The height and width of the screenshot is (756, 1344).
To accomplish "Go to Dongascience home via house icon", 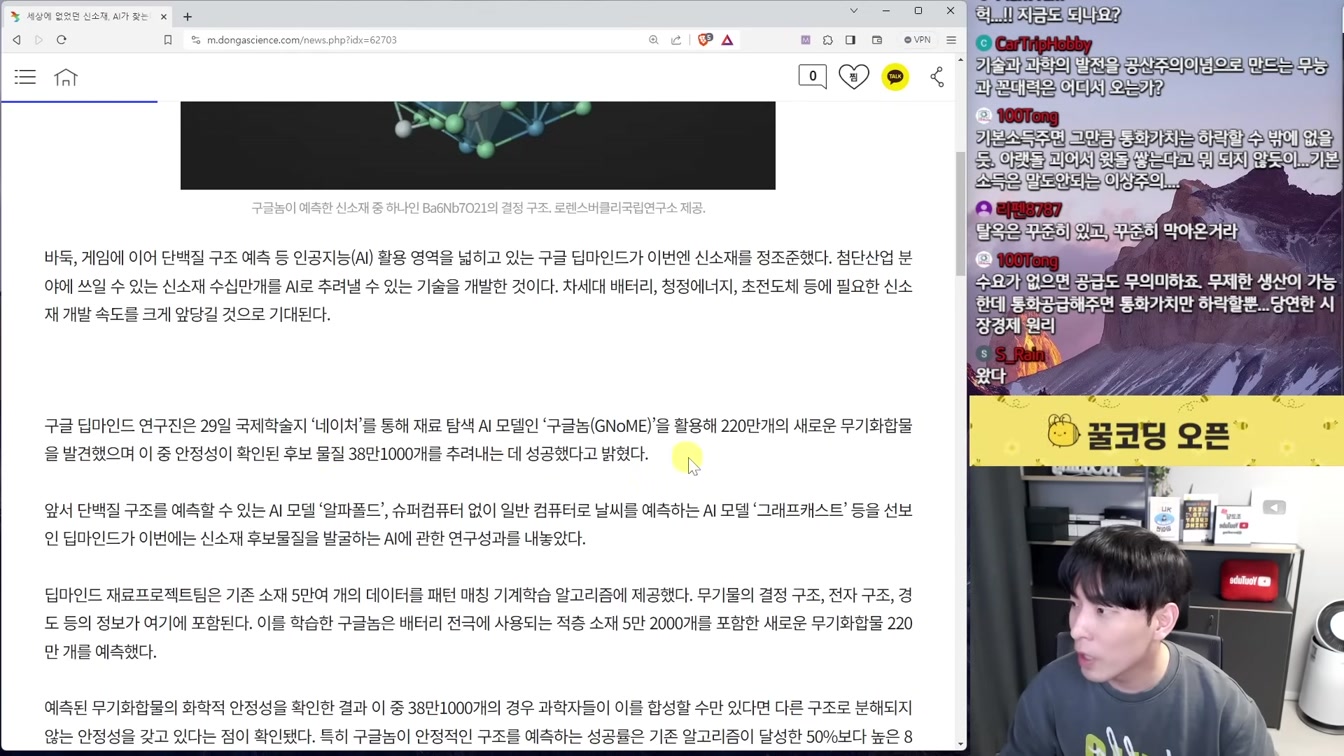I will click(66, 77).
